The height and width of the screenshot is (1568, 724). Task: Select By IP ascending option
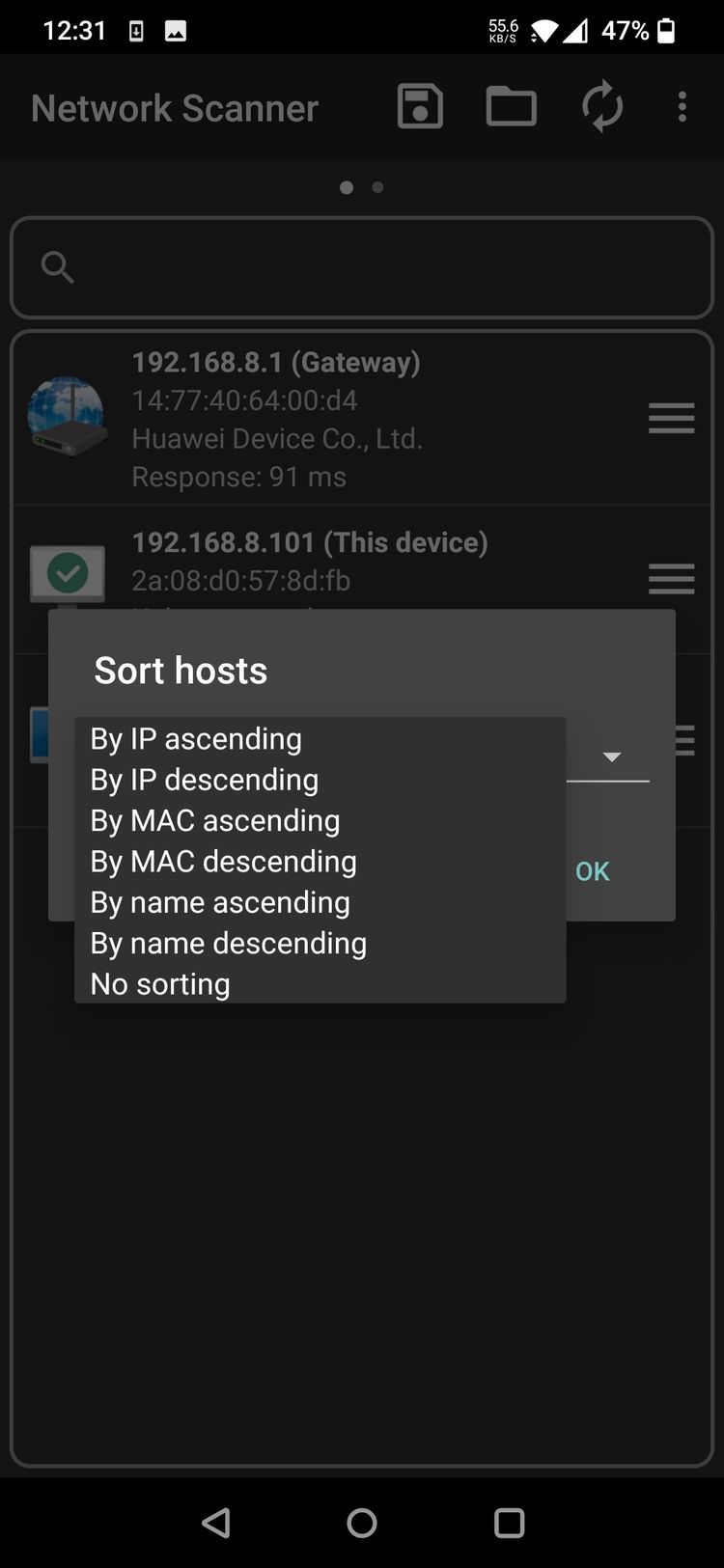tap(320, 738)
